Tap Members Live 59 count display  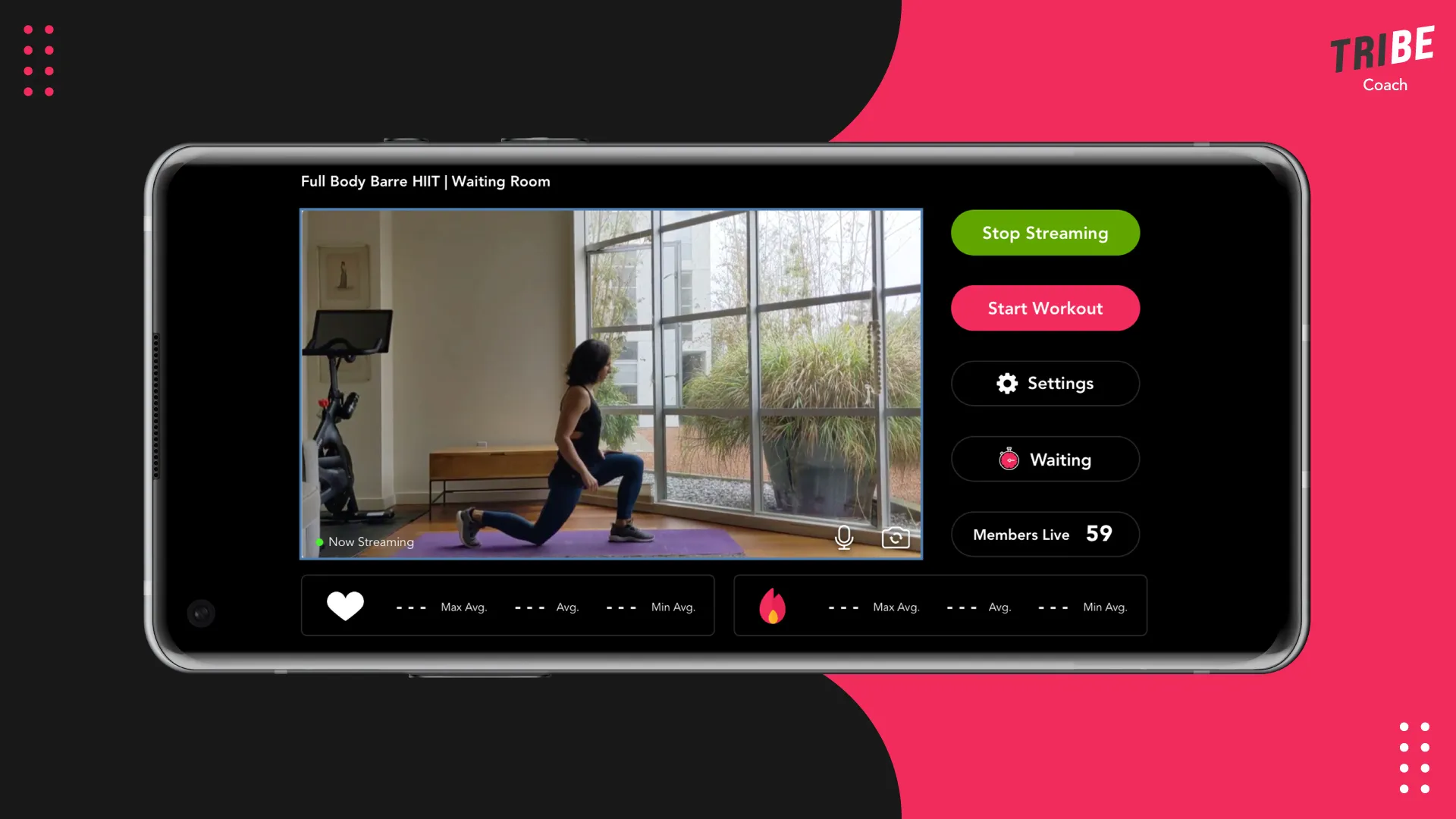pyautogui.click(x=1045, y=533)
